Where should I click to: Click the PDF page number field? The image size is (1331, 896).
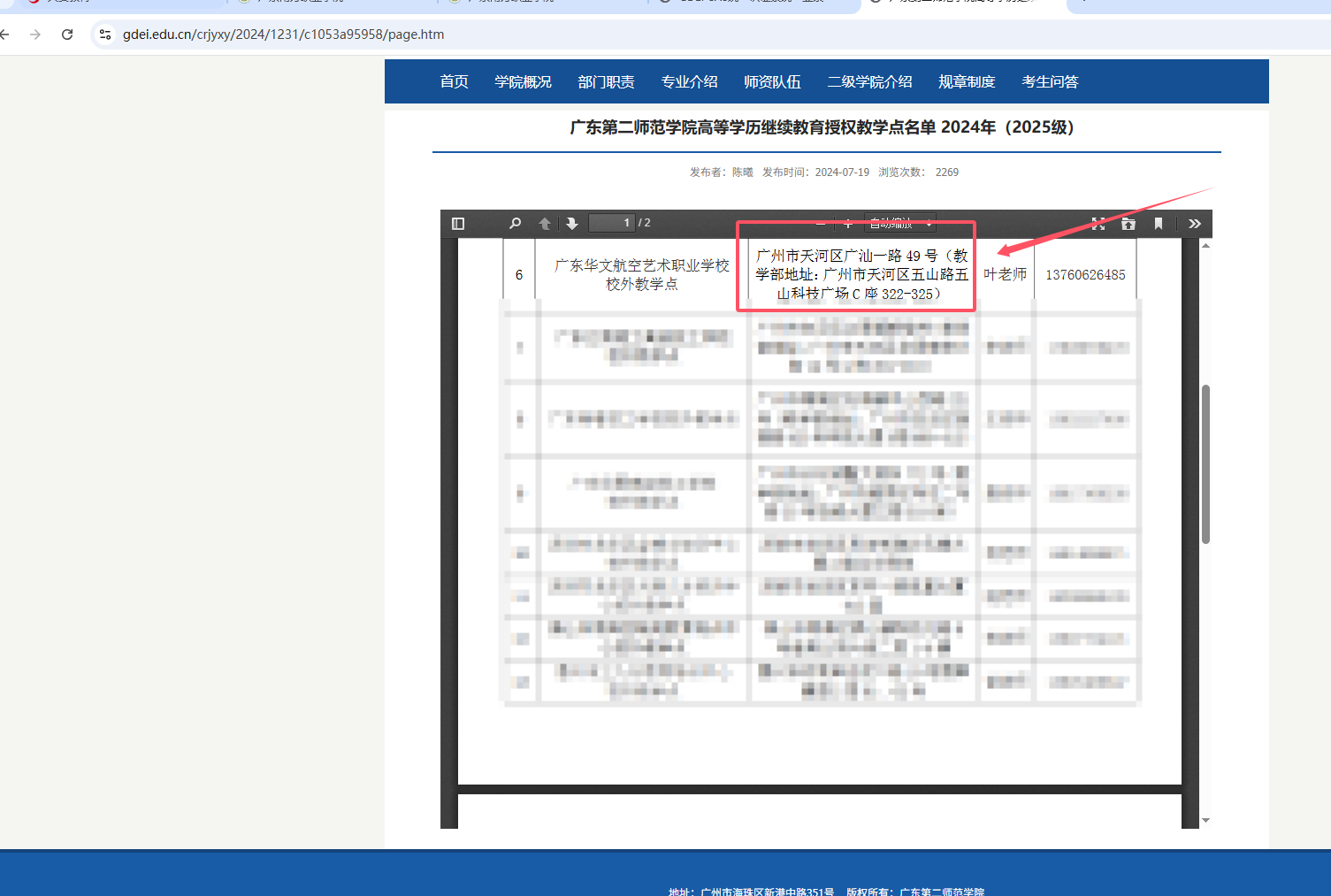(x=611, y=223)
